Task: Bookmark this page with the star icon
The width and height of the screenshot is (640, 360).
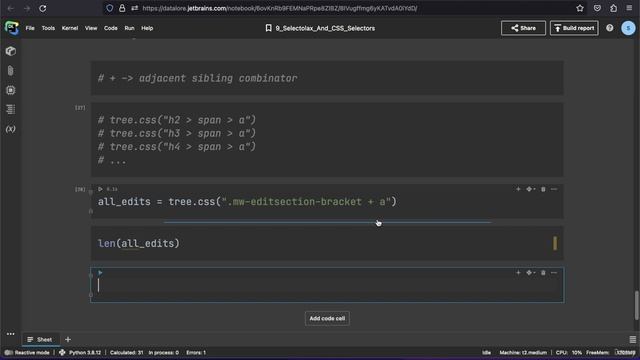Action: pos(580,8)
